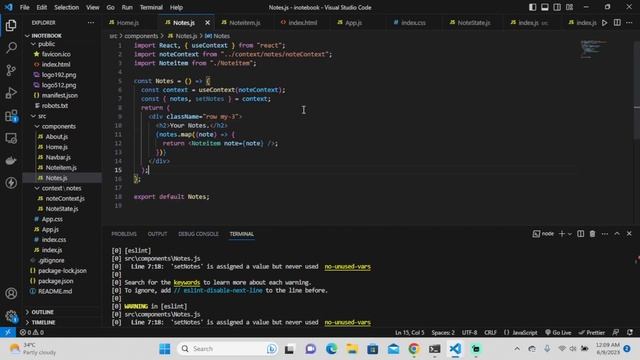Collapse the components folder

pyautogui.click(x=37, y=127)
